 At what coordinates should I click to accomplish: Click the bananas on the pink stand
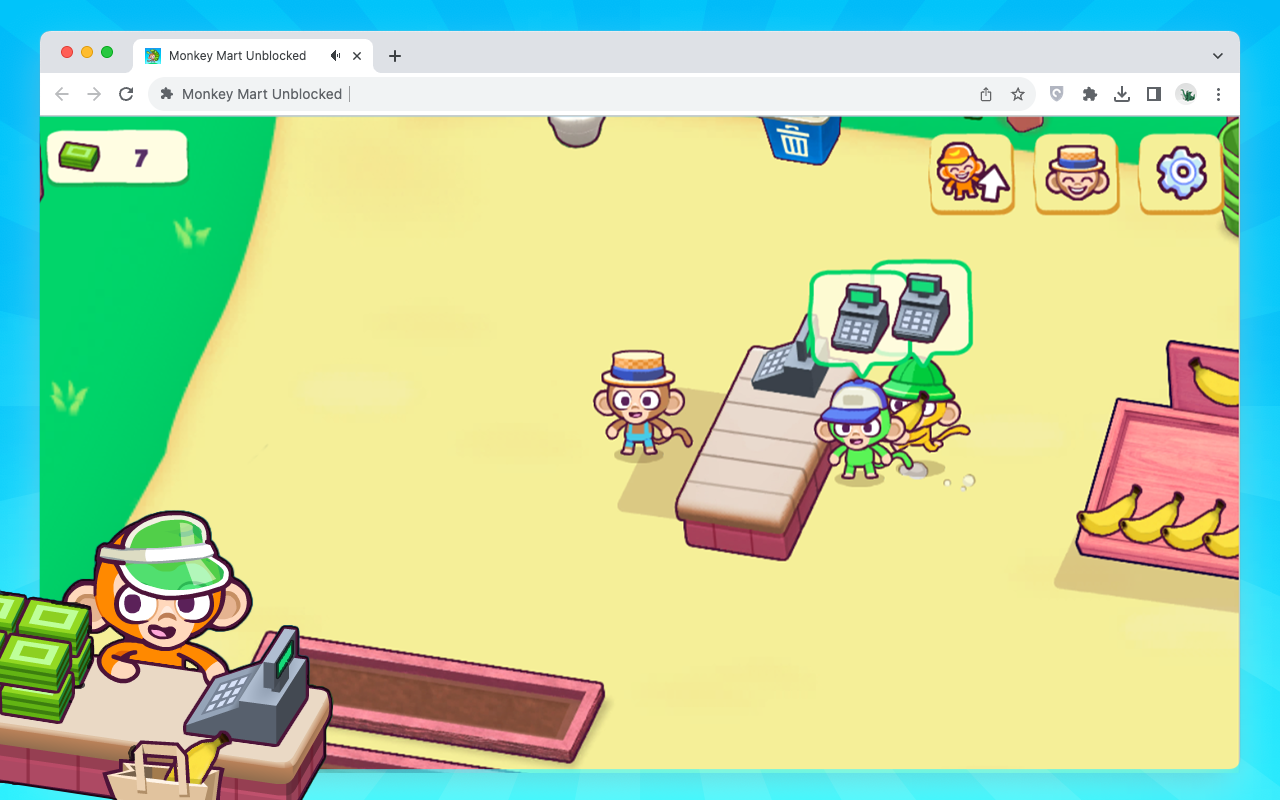tap(1160, 520)
